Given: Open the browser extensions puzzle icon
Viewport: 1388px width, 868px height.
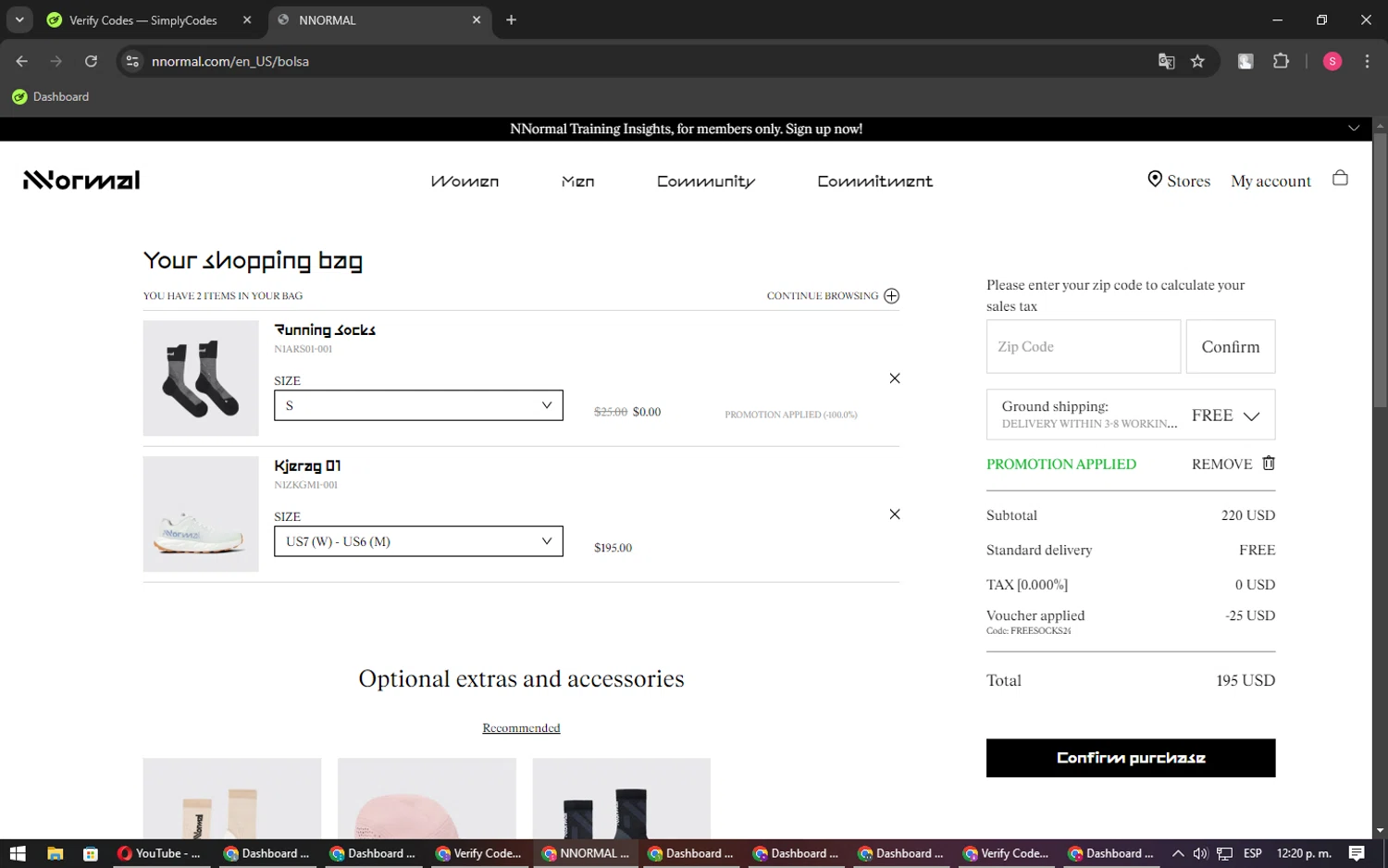Looking at the screenshot, I should (1281, 61).
